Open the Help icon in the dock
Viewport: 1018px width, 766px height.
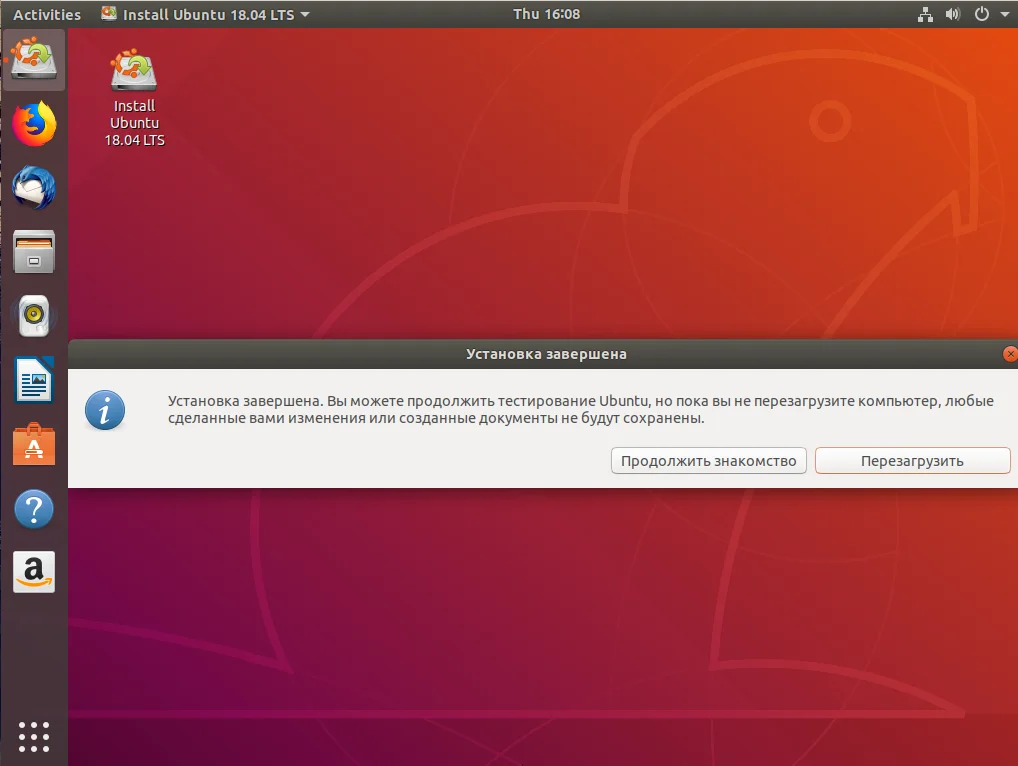34,509
